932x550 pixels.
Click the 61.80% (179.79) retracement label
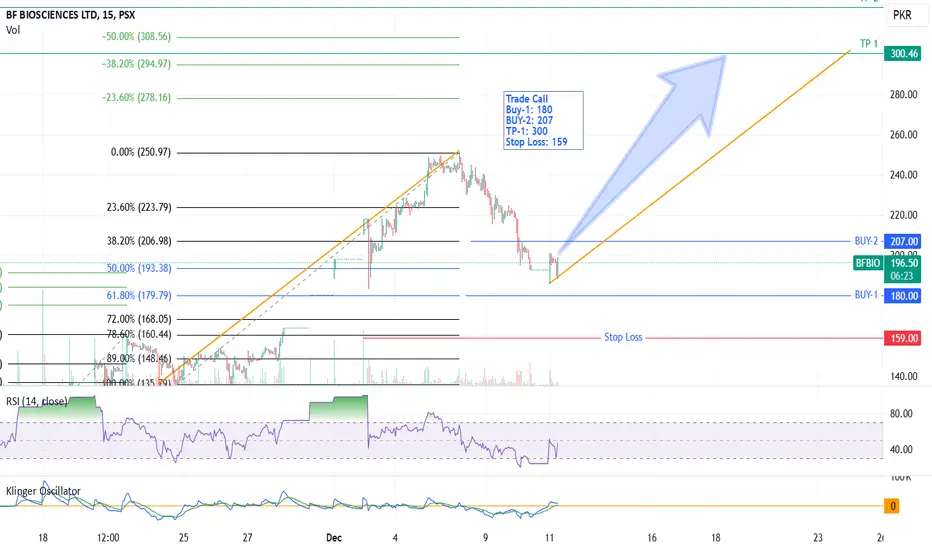[139, 295]
